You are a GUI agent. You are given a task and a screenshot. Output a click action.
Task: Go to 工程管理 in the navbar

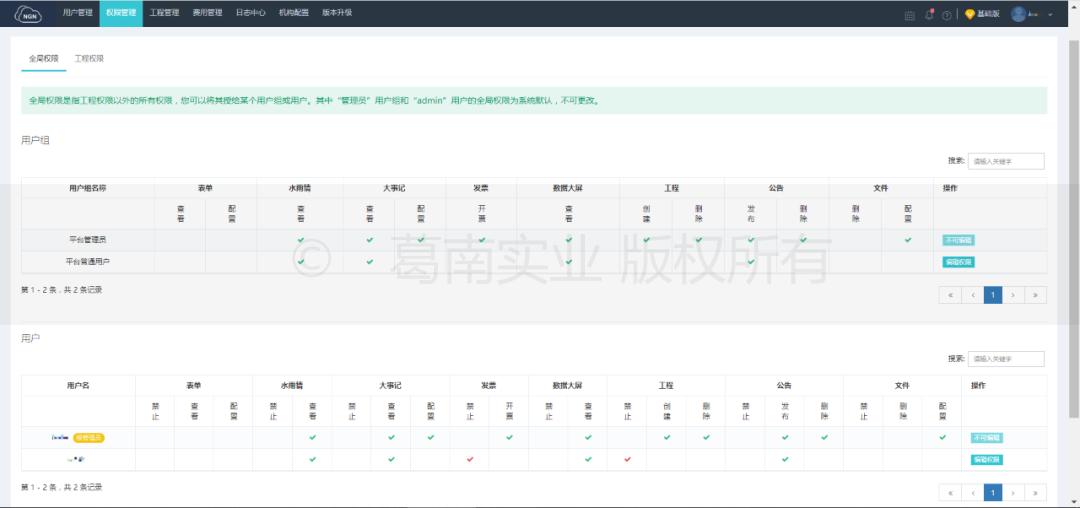click(x=164, y=13)
